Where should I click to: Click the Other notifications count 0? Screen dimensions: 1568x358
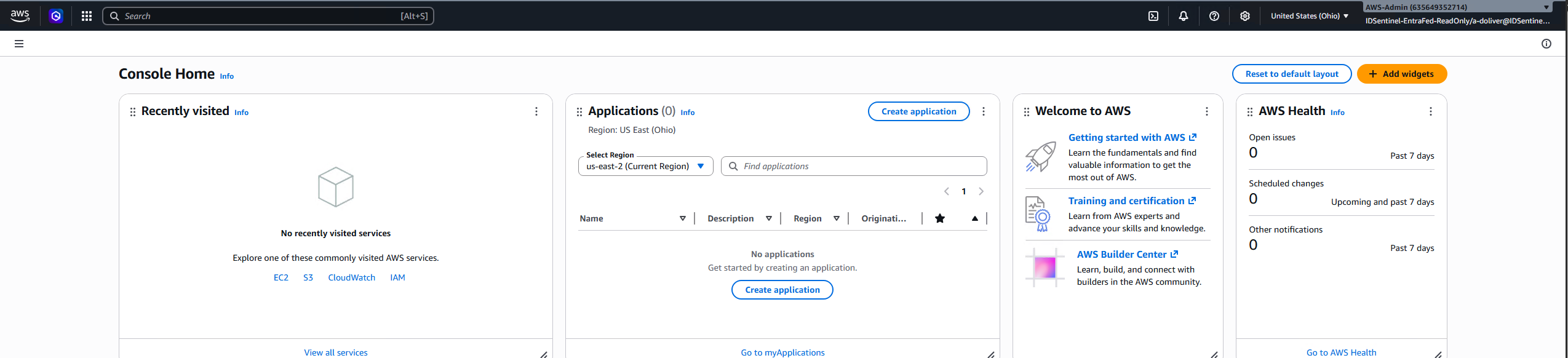[1253, 245]
